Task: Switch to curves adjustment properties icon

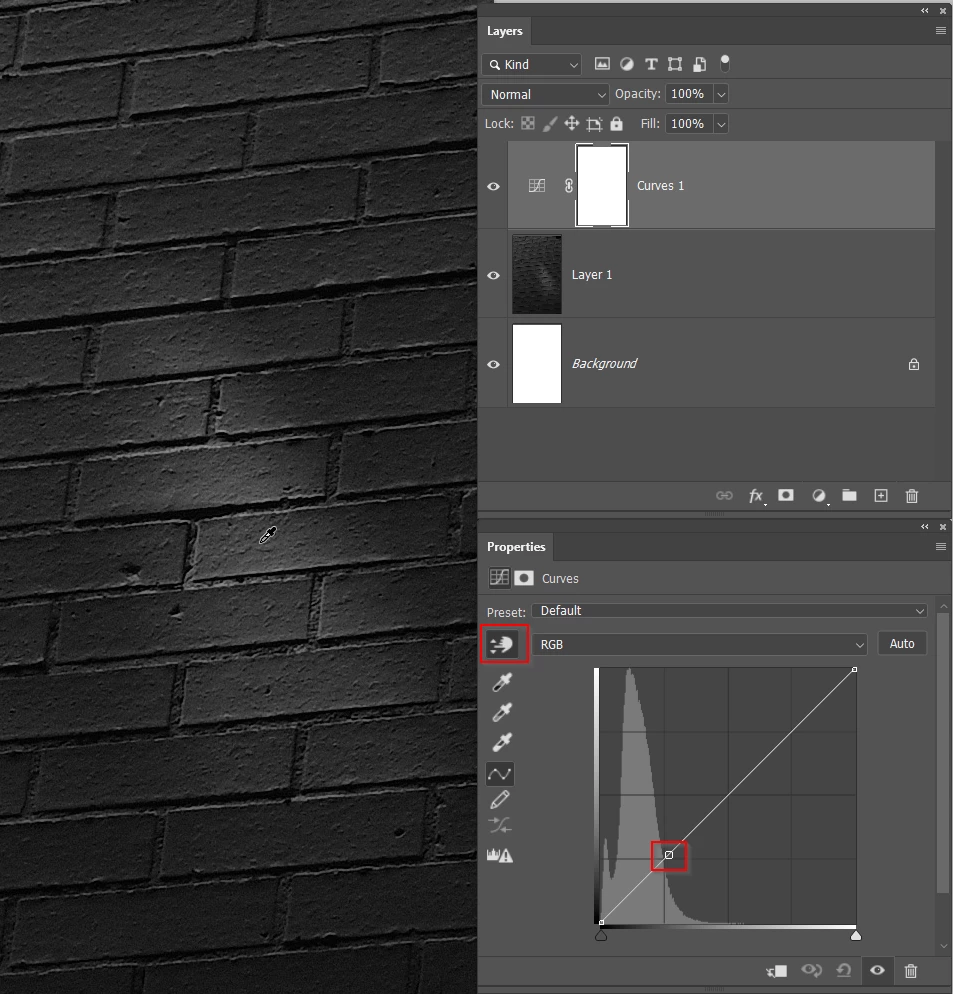Action: pyautogui.click(x=499, y=578)
